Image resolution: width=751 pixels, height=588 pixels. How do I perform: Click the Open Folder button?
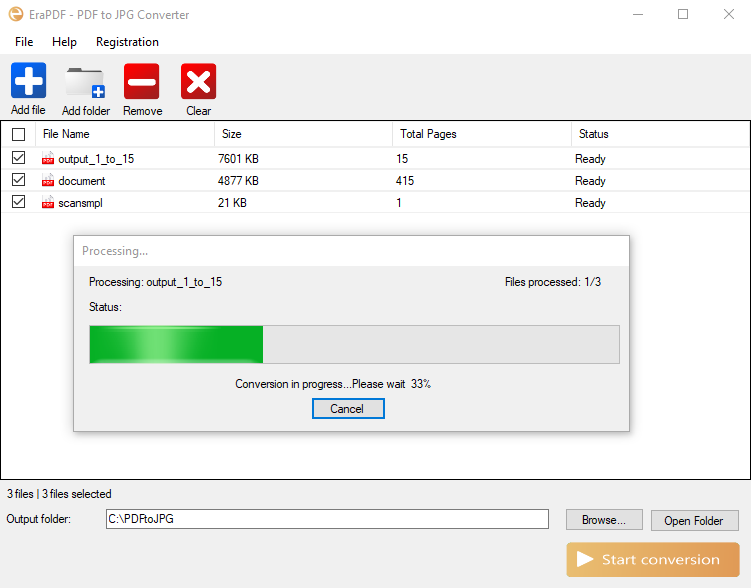coord(694,520)
